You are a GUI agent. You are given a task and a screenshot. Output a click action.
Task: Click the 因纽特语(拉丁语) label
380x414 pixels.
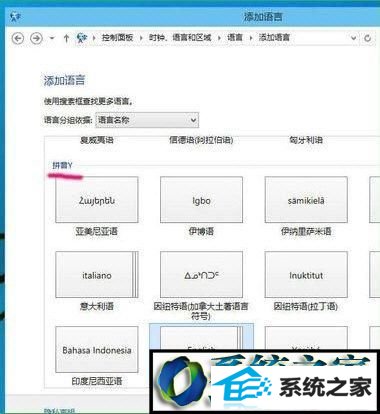306,306
